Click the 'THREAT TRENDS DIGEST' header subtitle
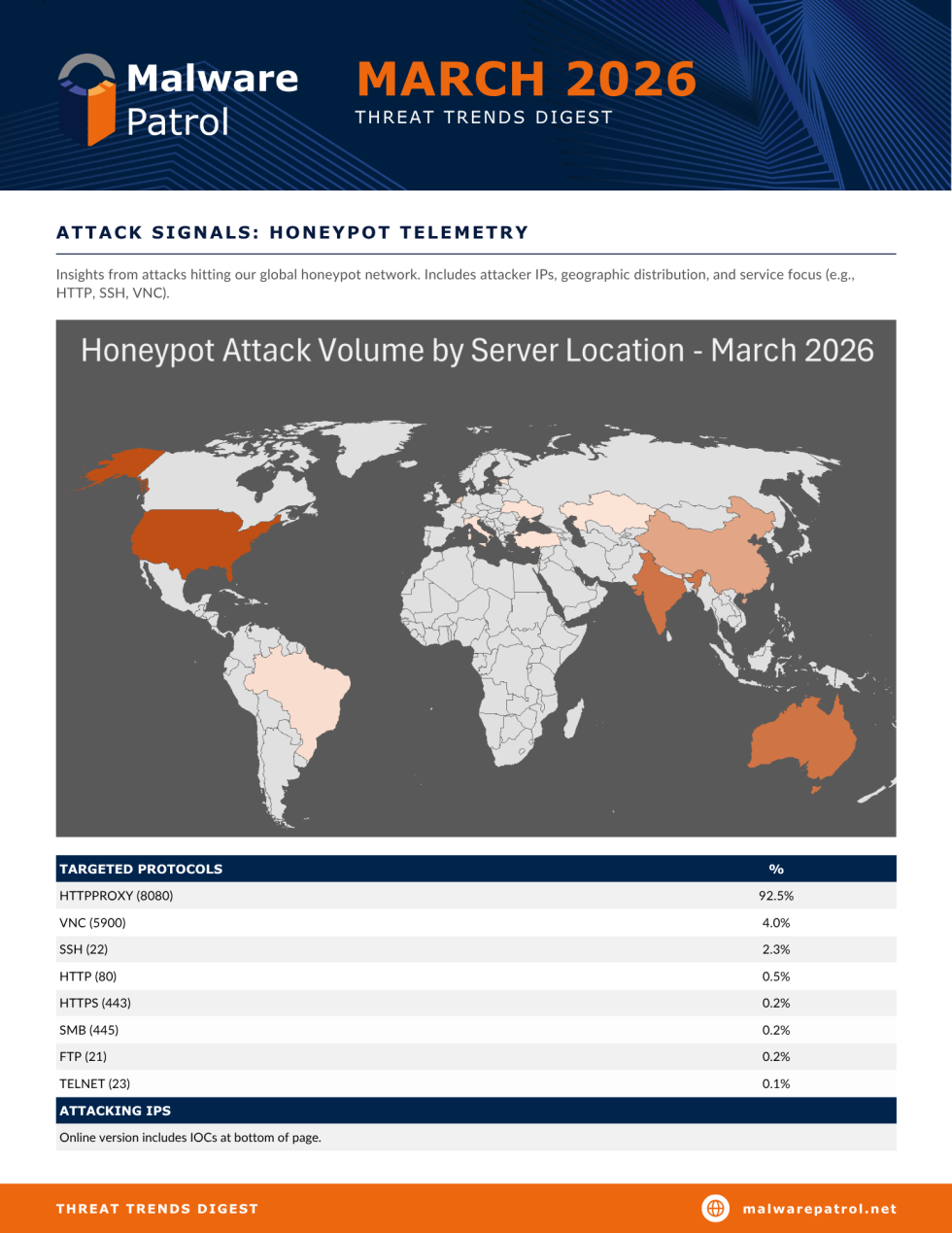 (484, 118)
